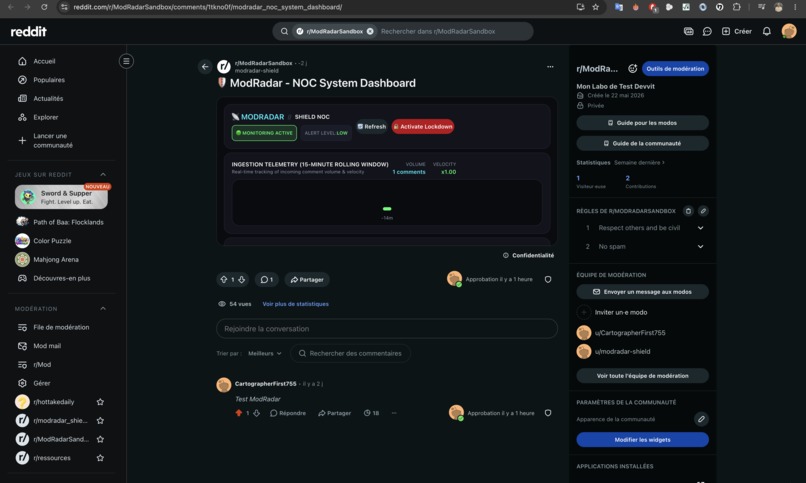Viewport: 806px width, 483px height.
Task: Open comment's three-dot more options
Action: click(394, 413)
